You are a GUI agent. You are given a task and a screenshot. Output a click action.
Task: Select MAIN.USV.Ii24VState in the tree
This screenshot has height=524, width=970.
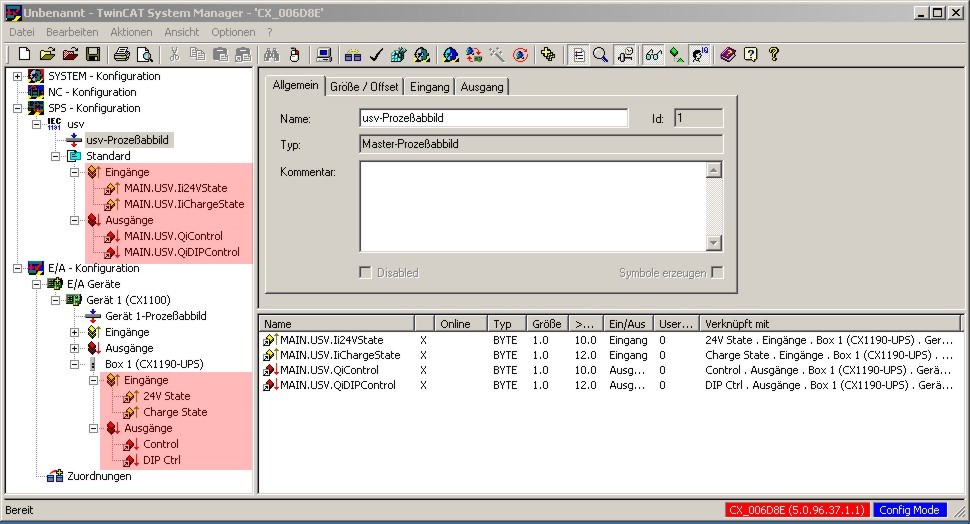(x=176, y=188)
